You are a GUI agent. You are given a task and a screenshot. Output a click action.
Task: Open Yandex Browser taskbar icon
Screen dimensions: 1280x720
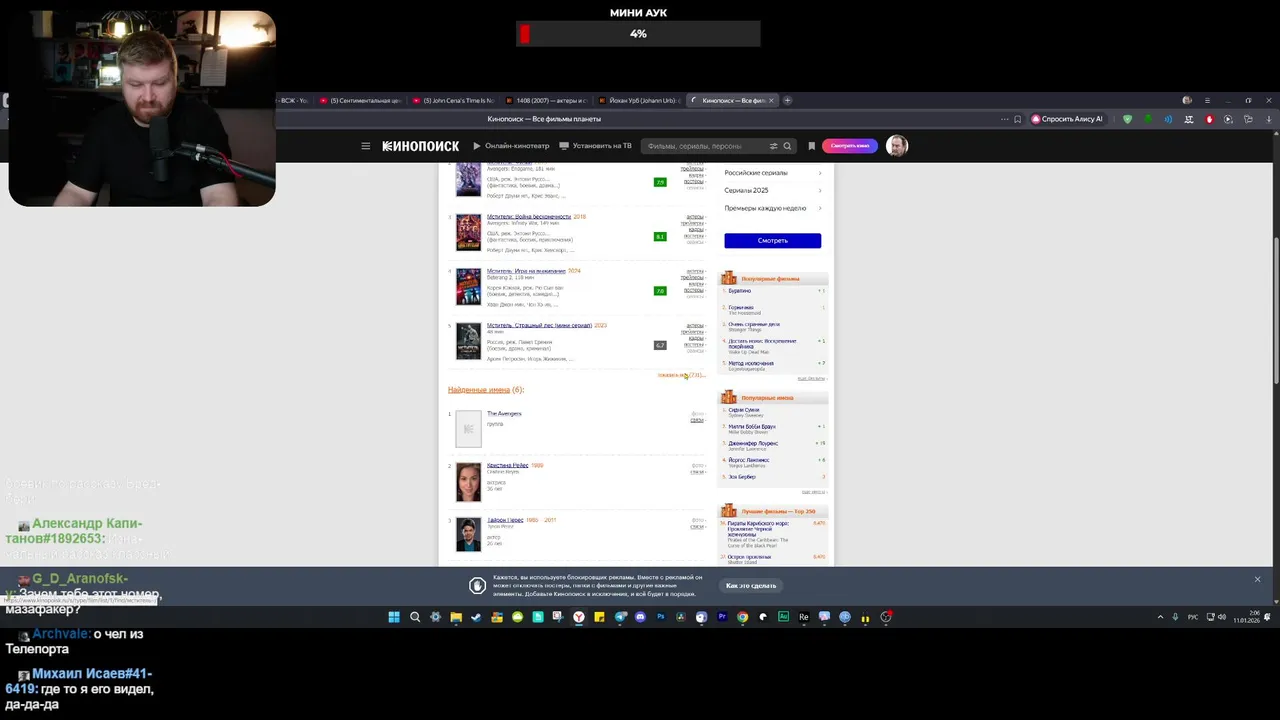pyautogui.click(x=579, y=617)
